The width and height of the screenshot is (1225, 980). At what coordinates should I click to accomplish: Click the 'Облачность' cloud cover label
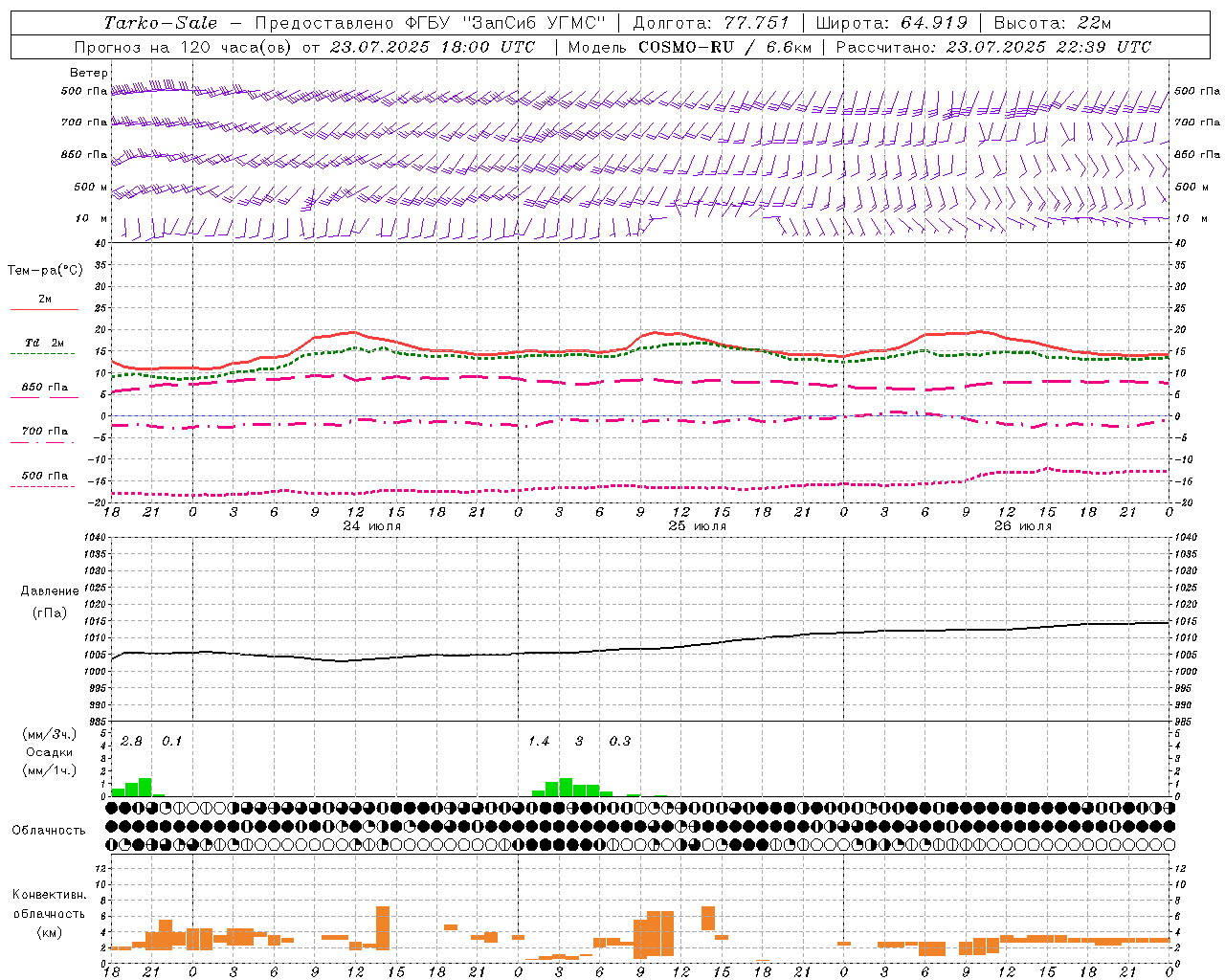click(x=49, y=830)
